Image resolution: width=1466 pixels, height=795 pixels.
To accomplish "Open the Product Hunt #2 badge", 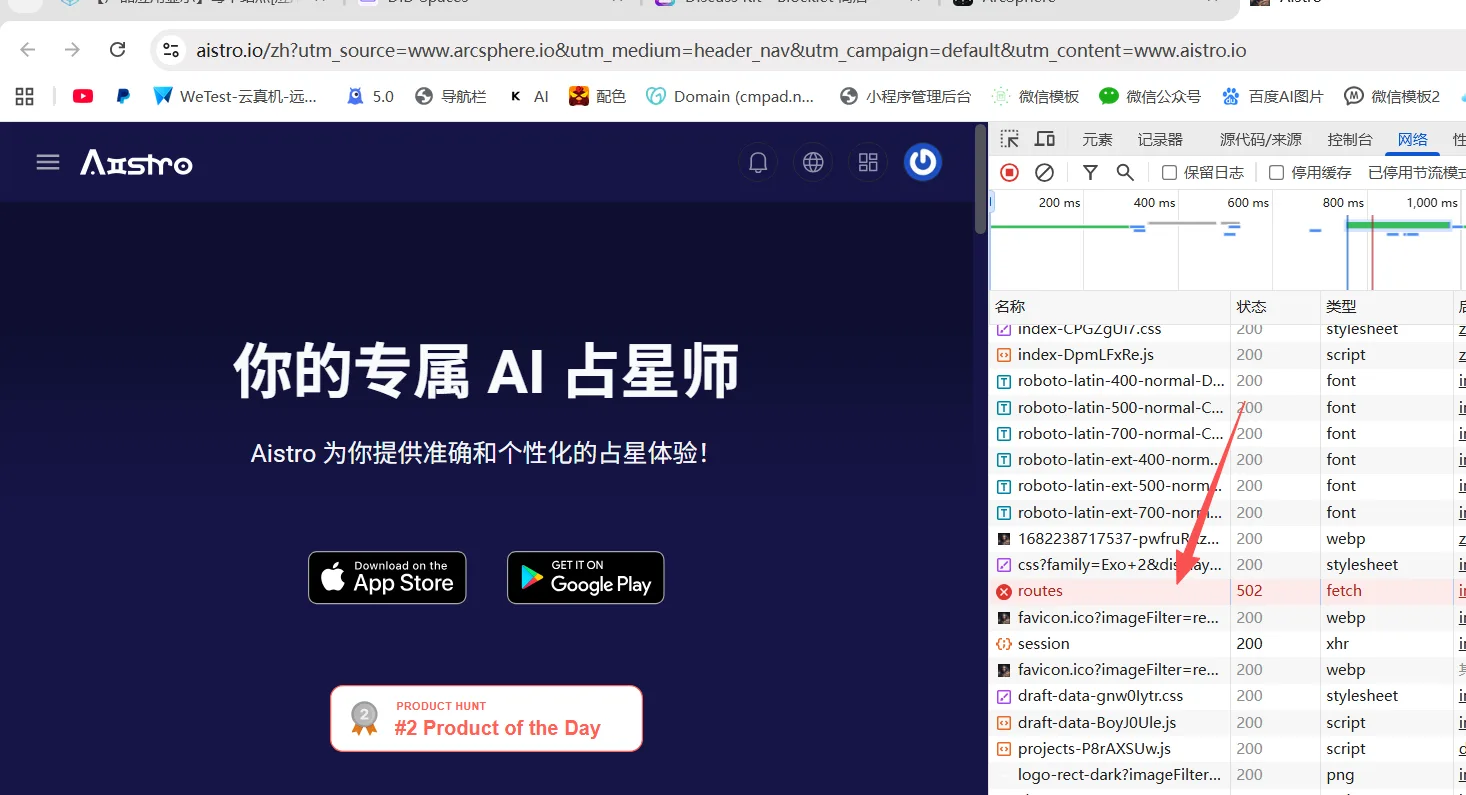I will pyautogui.click(x=486, y=718).
